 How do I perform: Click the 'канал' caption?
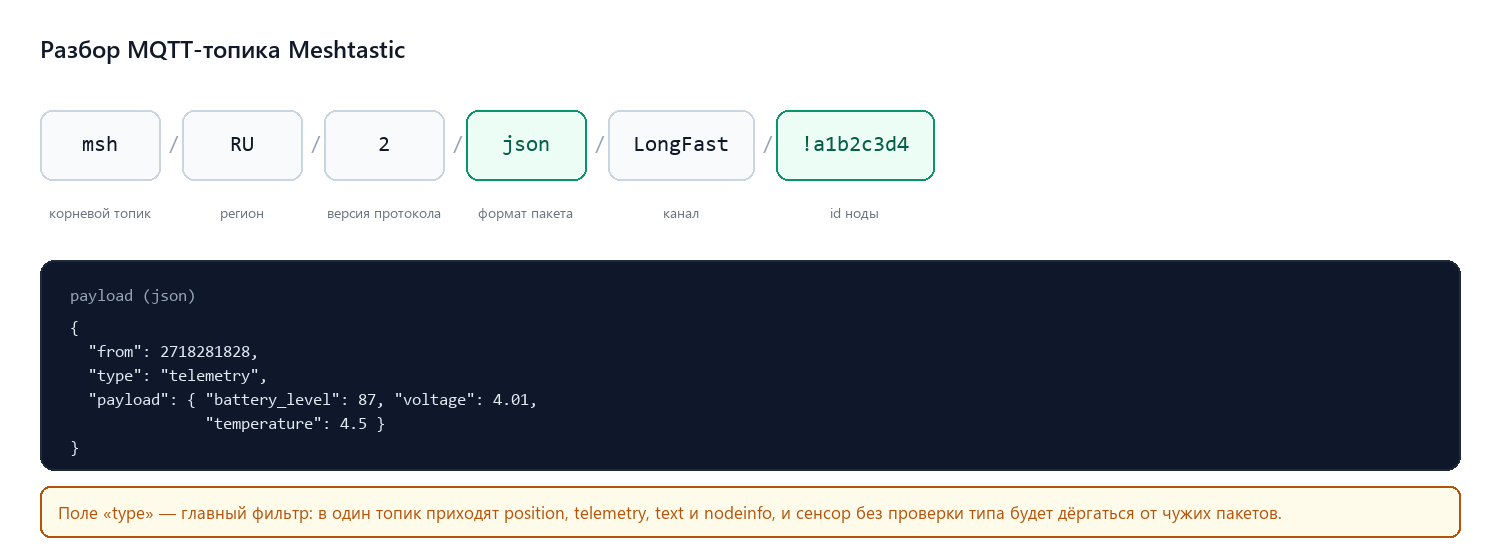pyautogui.click(x=681, y=214)
